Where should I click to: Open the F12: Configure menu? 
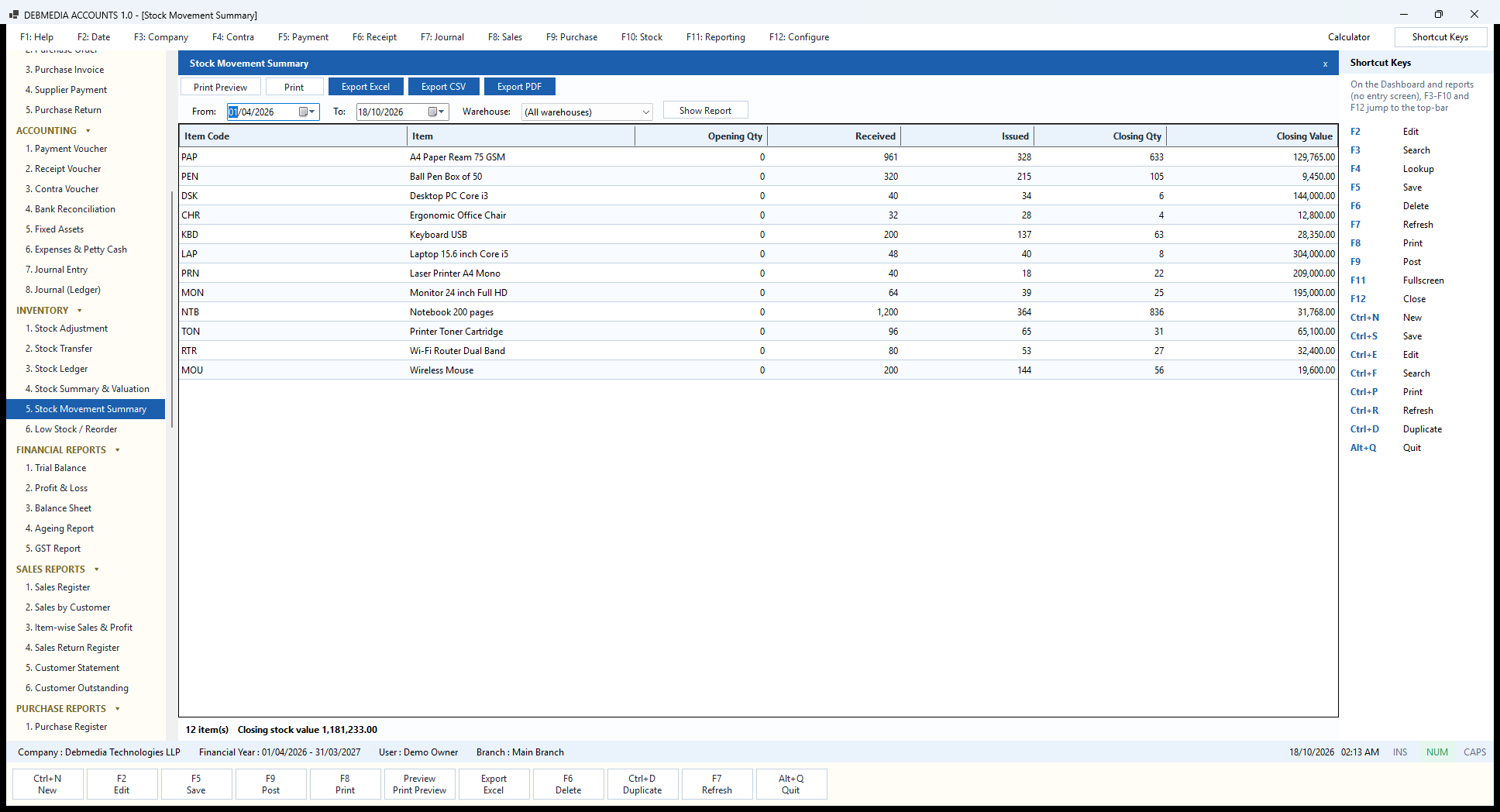[x=799, y=37]
